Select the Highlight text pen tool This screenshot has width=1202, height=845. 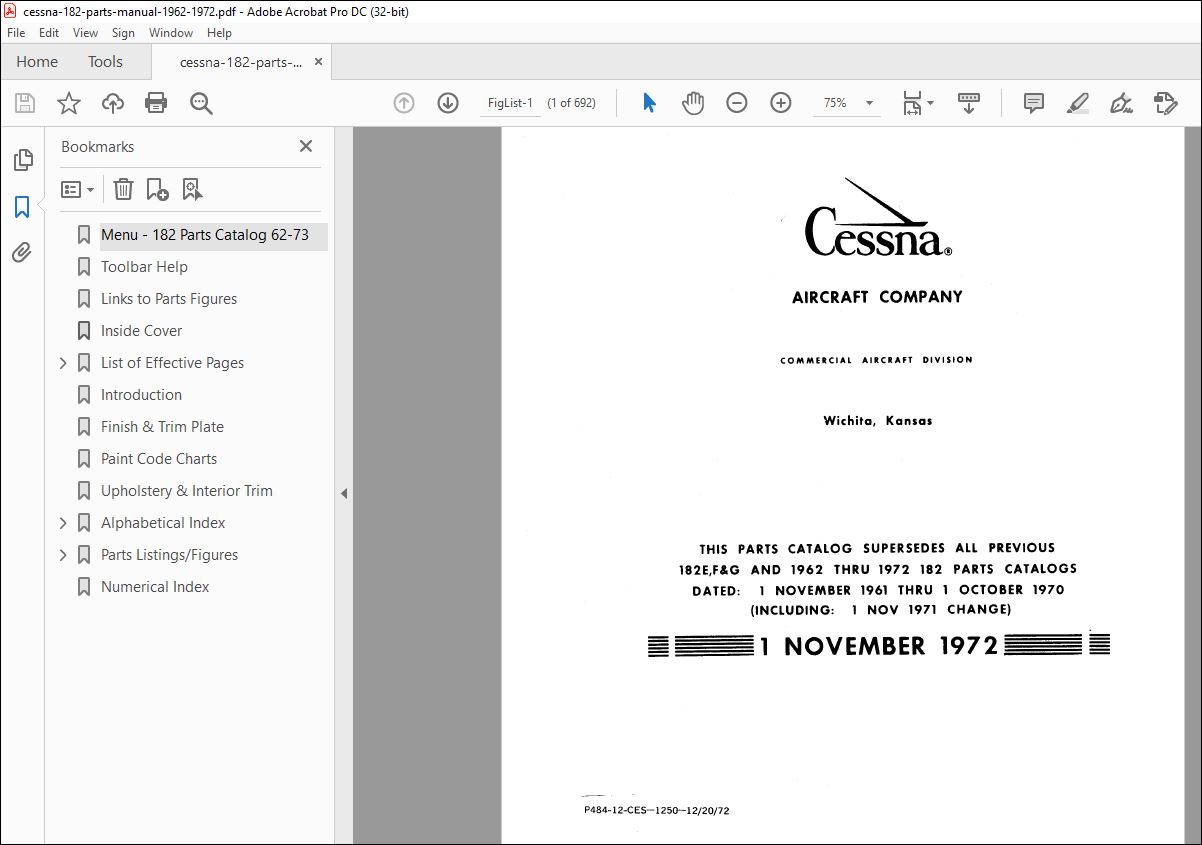(x=1077, y=103)
